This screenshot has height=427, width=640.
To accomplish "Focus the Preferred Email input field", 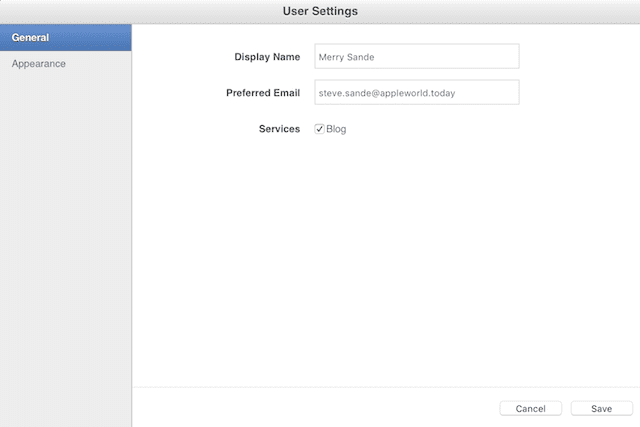I will [x=416, y=93].
